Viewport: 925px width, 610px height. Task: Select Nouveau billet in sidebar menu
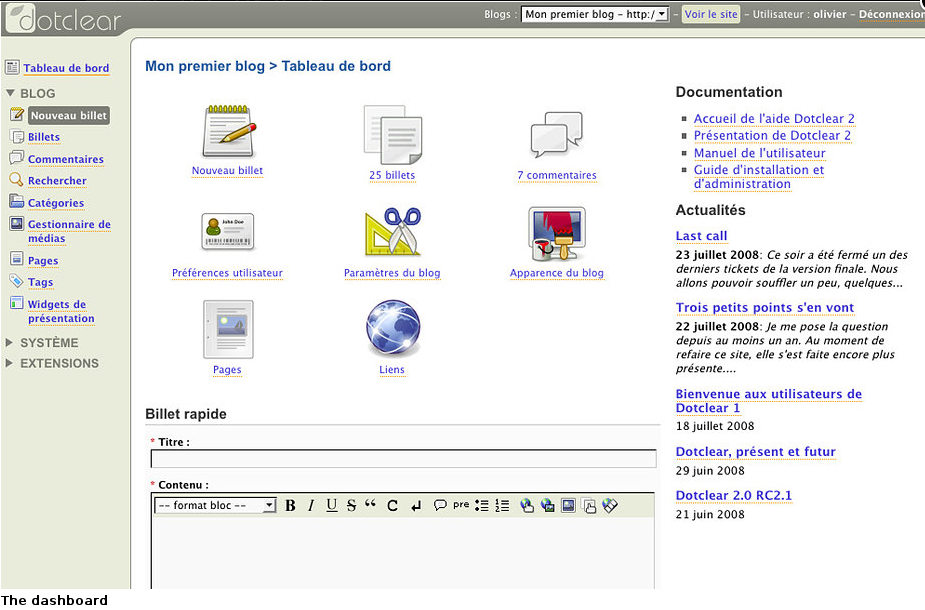click(x=69, y=116)
